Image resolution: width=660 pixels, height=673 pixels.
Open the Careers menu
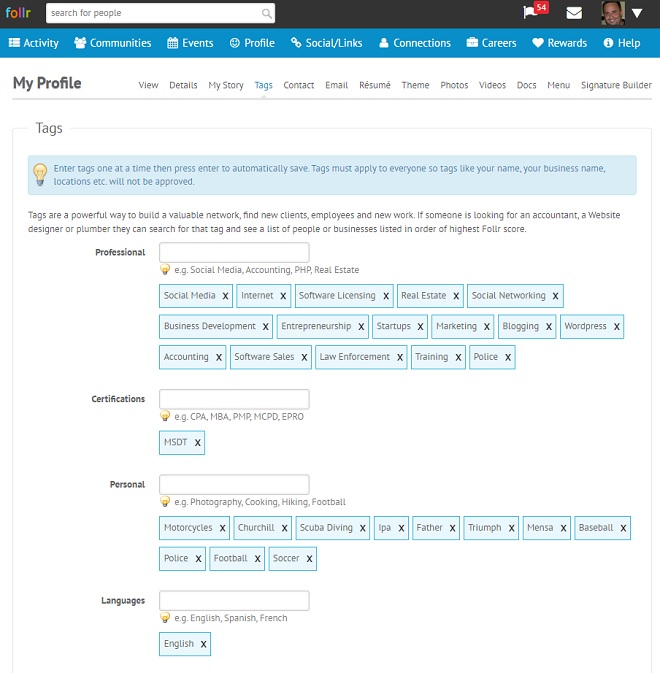(x=491, y=43)
